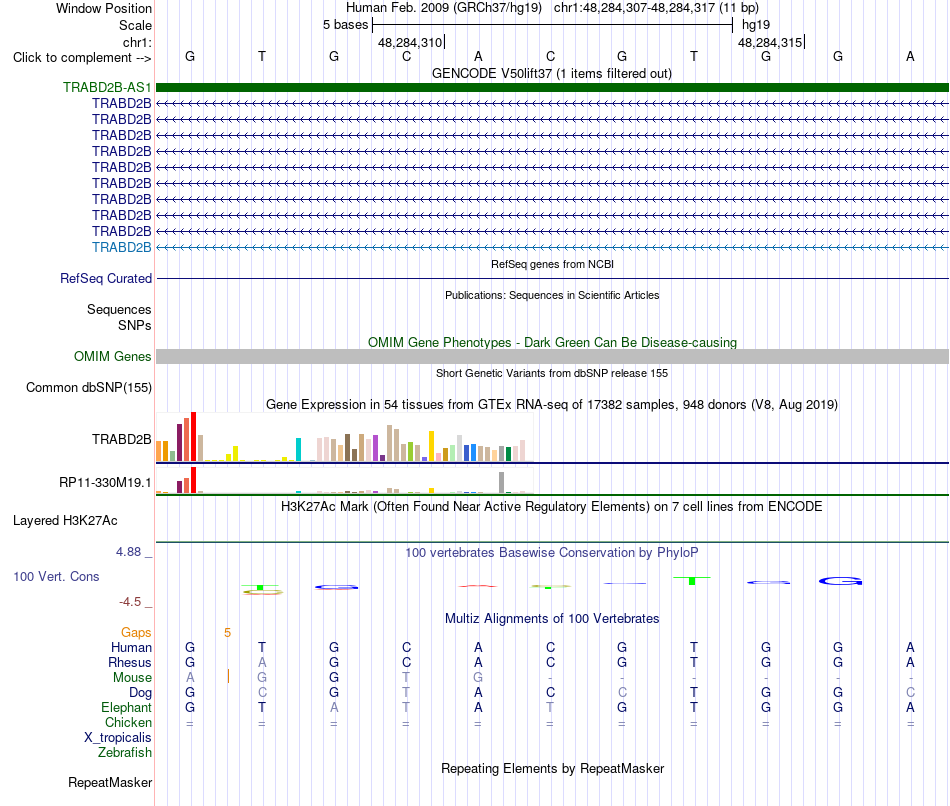Click the 48,284,310 coordinate marker
Viewport: 950px width, 806px height.
click(410, 42)
